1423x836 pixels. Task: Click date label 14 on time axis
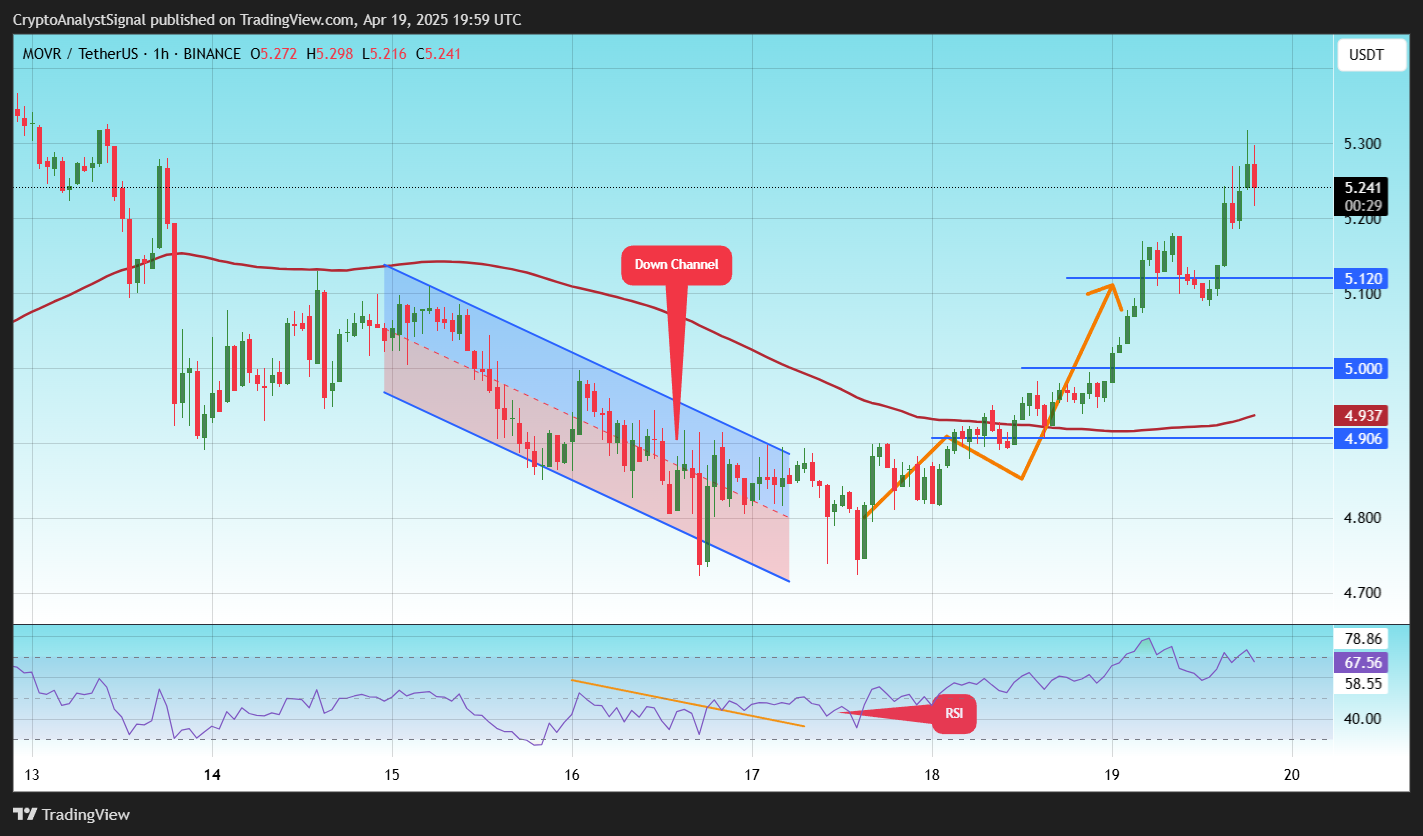(211, 774)
